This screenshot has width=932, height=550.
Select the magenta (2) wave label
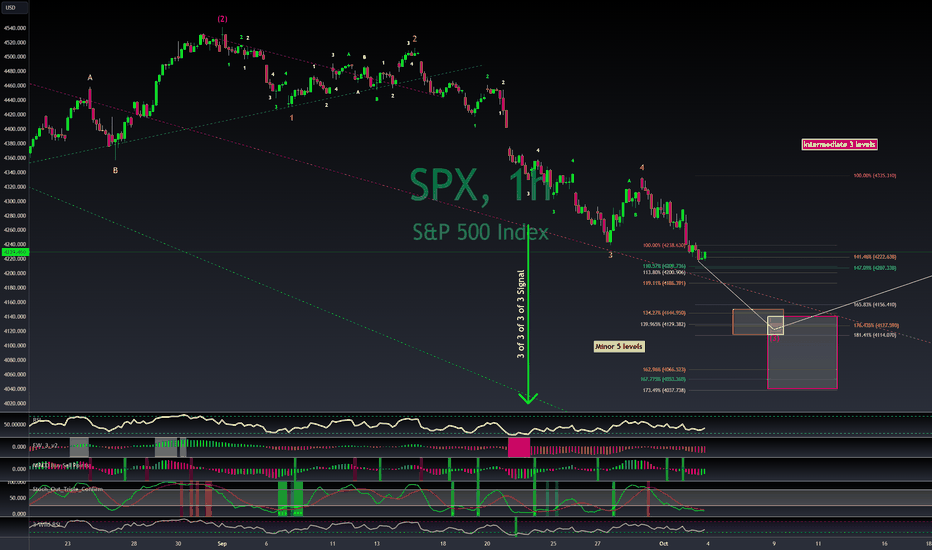point(222,19)
